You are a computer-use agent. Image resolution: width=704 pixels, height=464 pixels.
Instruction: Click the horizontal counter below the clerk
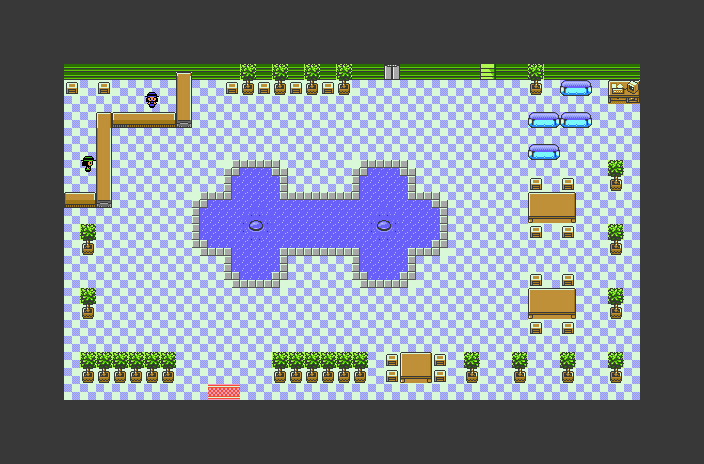[144, 119]
